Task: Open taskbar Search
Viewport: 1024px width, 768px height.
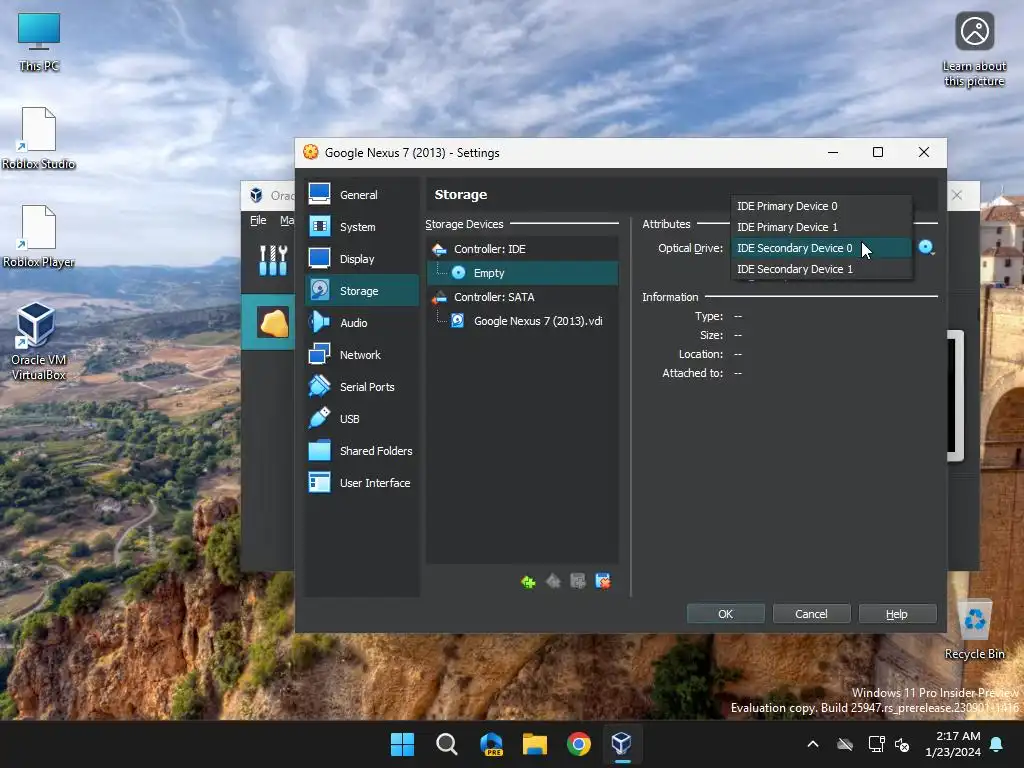Action: pos(447,744)
